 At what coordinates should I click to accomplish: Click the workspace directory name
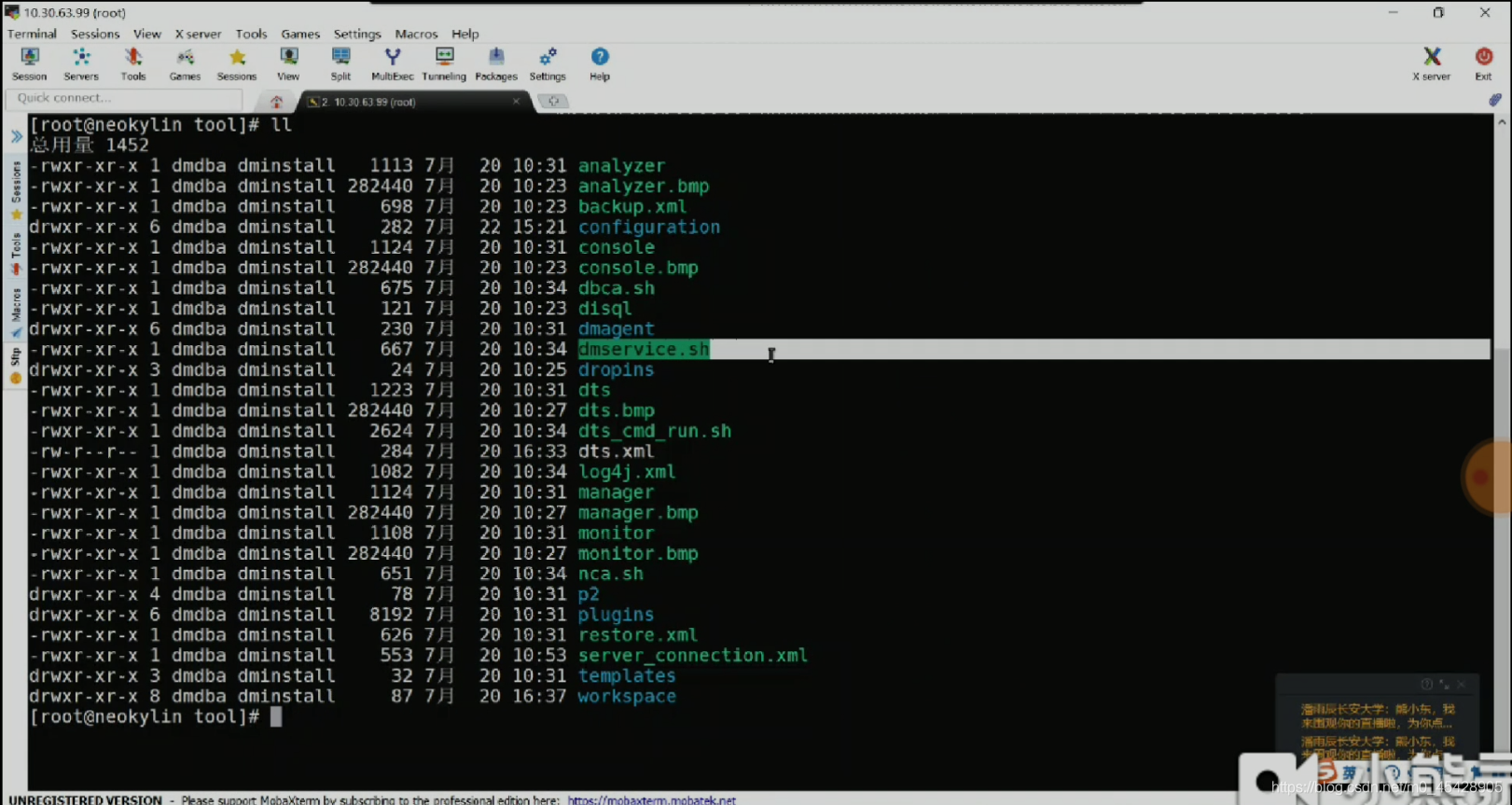(626, 696)
